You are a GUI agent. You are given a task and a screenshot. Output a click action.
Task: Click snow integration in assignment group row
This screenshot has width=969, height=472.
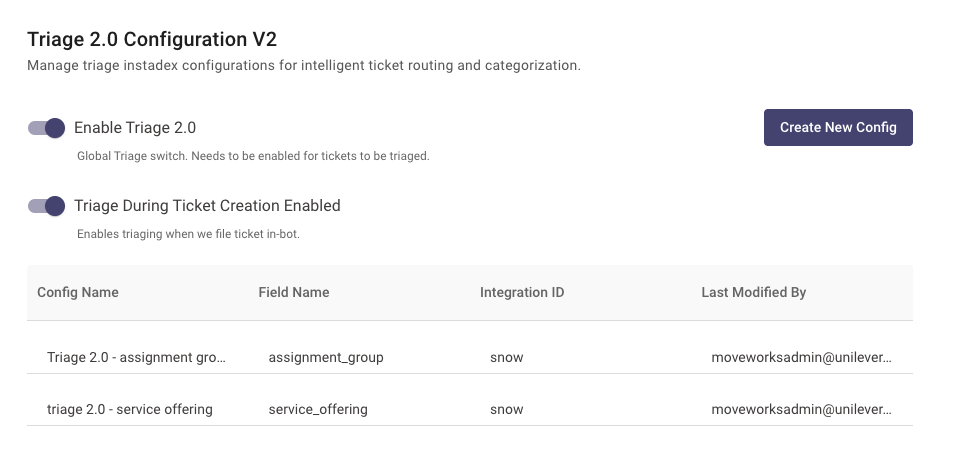tap(507, 357)
